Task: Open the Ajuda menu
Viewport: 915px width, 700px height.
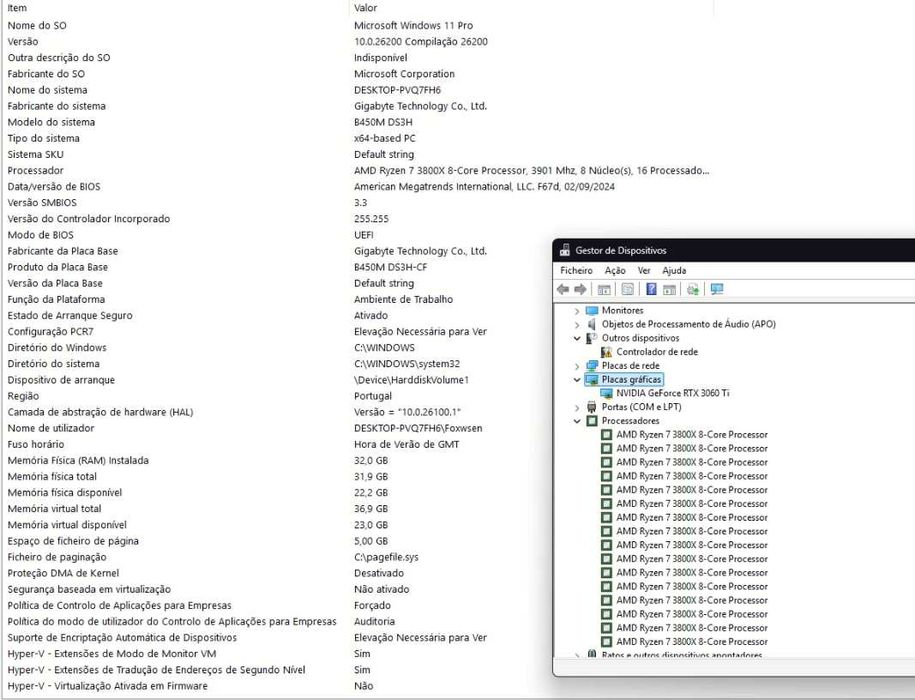Action: pyautogui.click(x=674, y=271)
